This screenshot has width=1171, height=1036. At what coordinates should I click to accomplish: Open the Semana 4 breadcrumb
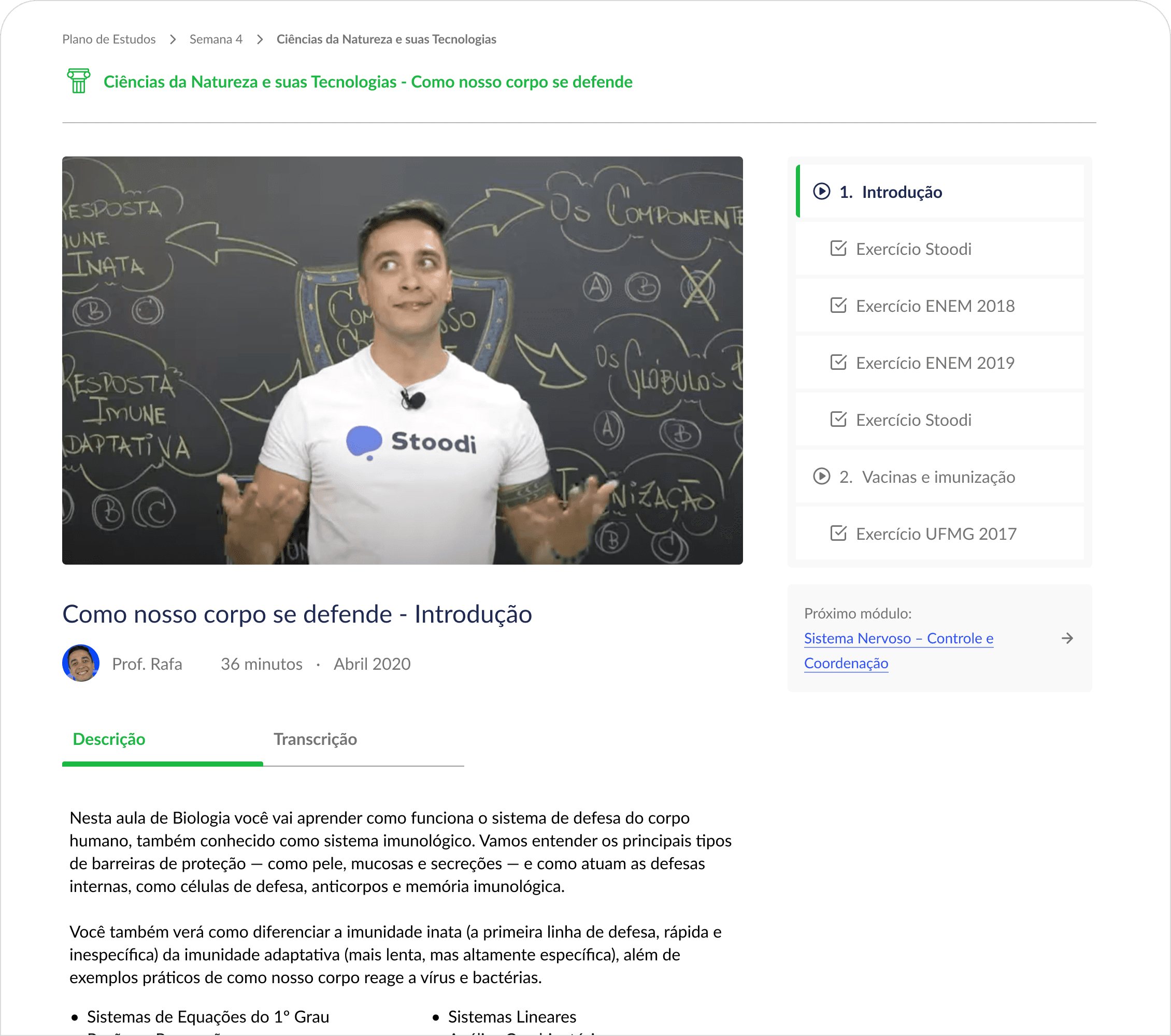216,39
